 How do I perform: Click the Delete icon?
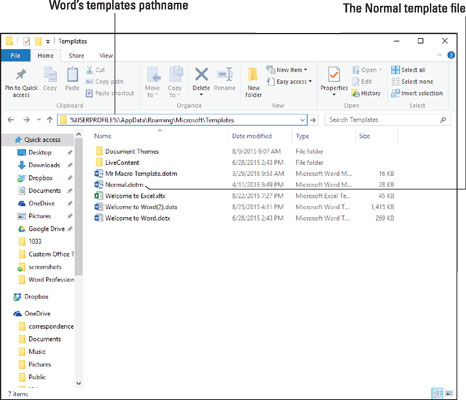(x=201, y=75)
